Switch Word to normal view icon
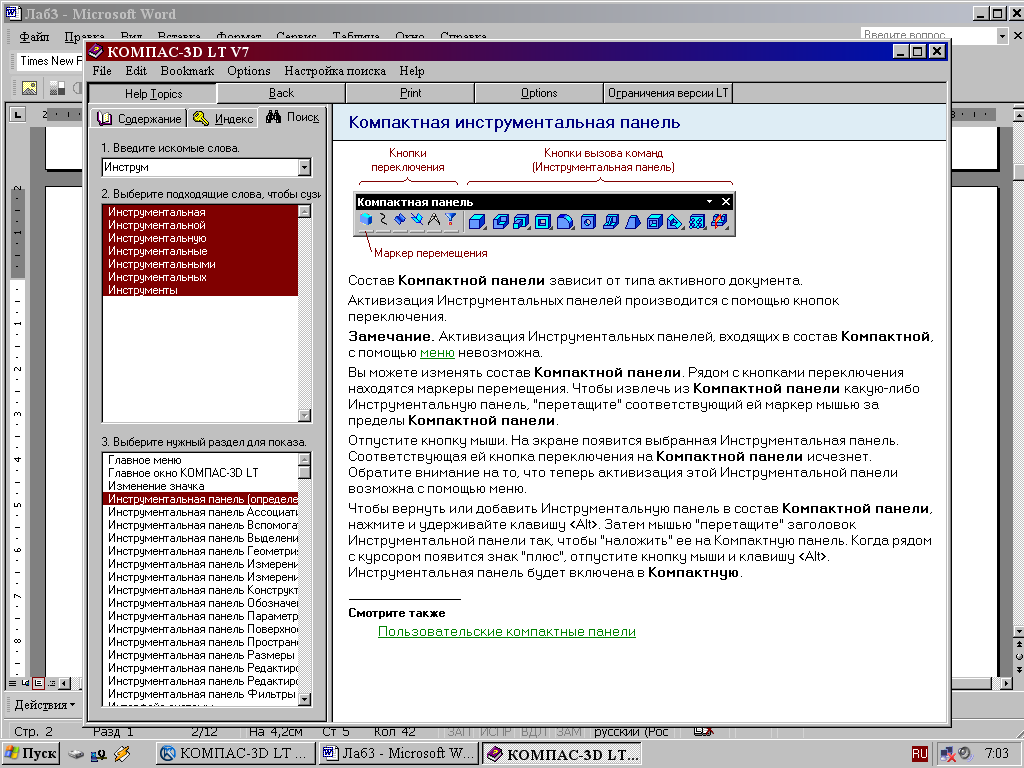Image resolution: width=1024 pixels, height=768 pixels. pos(12,683)
